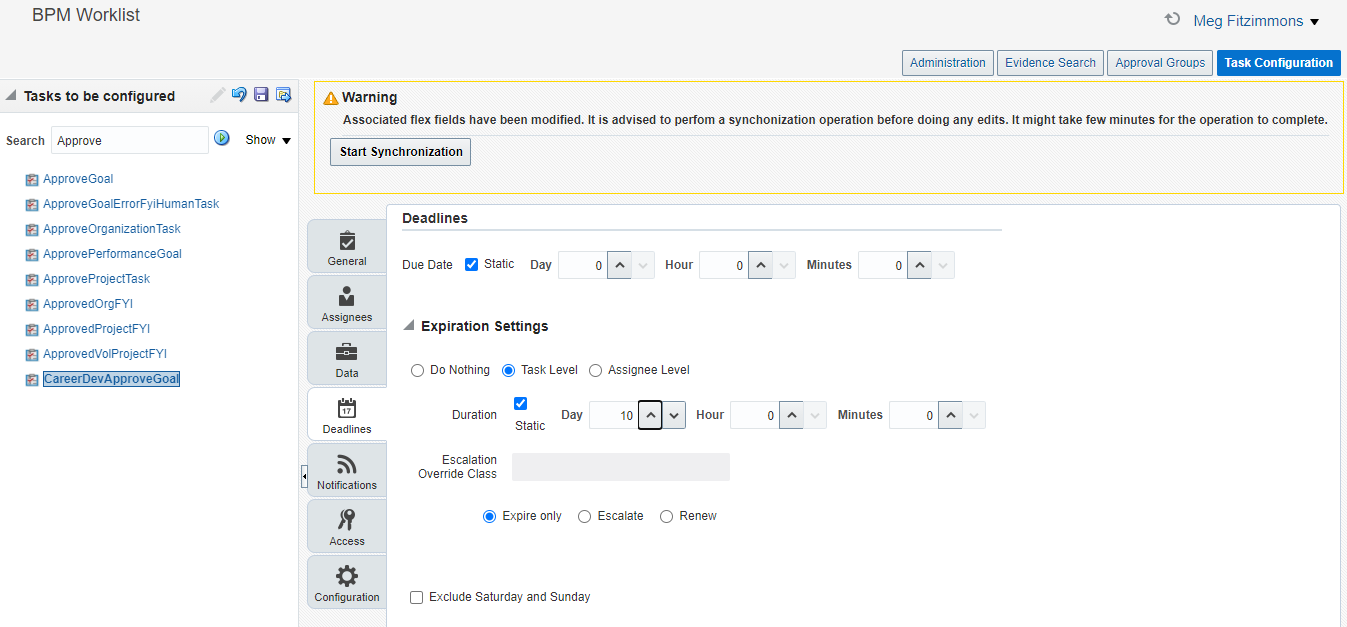Open the ApproveGoal task link
The height and width of the screenshot is (627, 1347).
coord(77,178)
